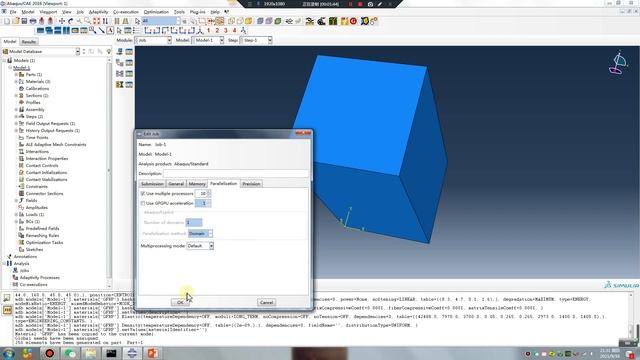Click the Auto-Fit View icon
The width and height of the screenshot is (640, 360).
pos(96,21)
